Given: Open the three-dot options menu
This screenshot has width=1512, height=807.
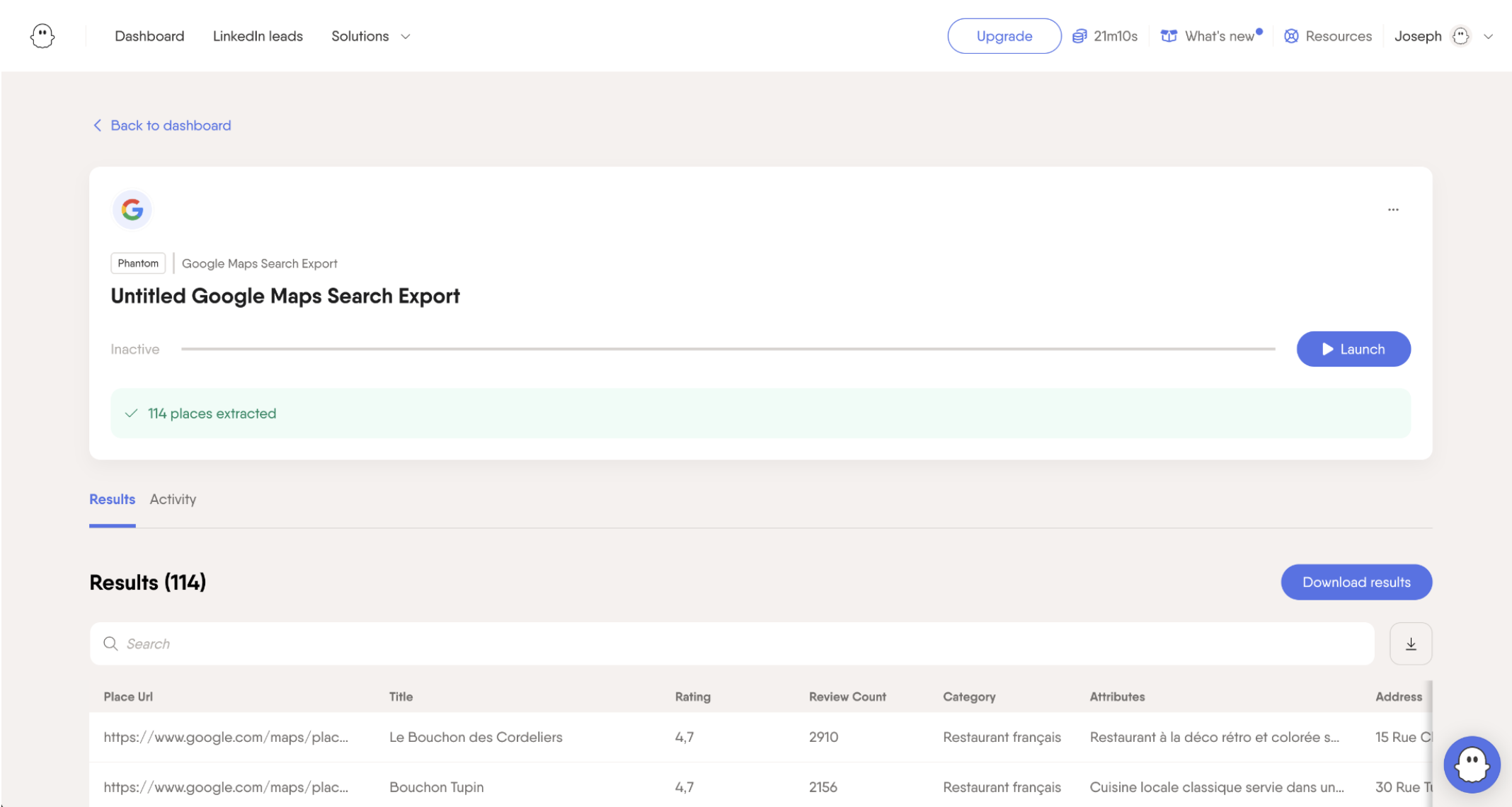Looking at the screenshot, I should pyautogui.click(x=1393, y=210).
